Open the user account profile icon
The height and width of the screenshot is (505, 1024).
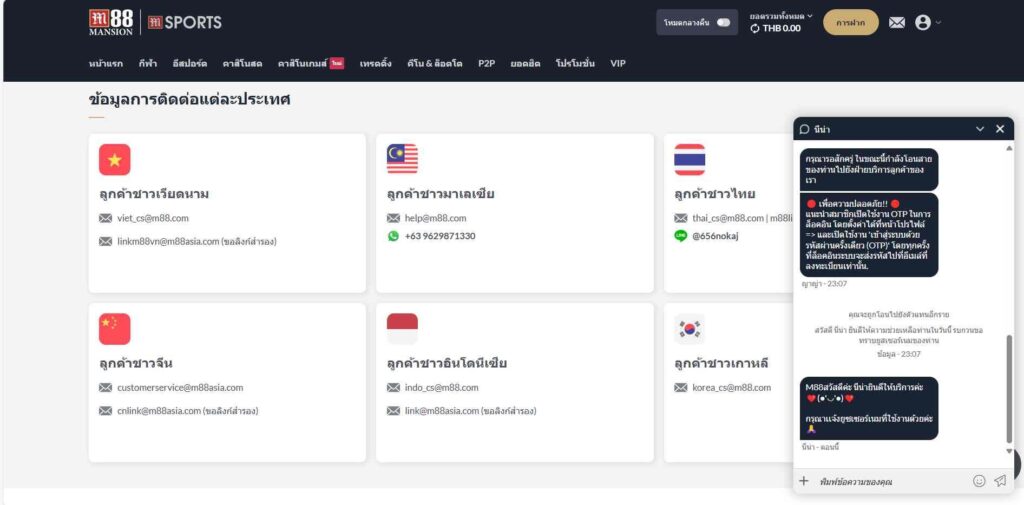922,22
